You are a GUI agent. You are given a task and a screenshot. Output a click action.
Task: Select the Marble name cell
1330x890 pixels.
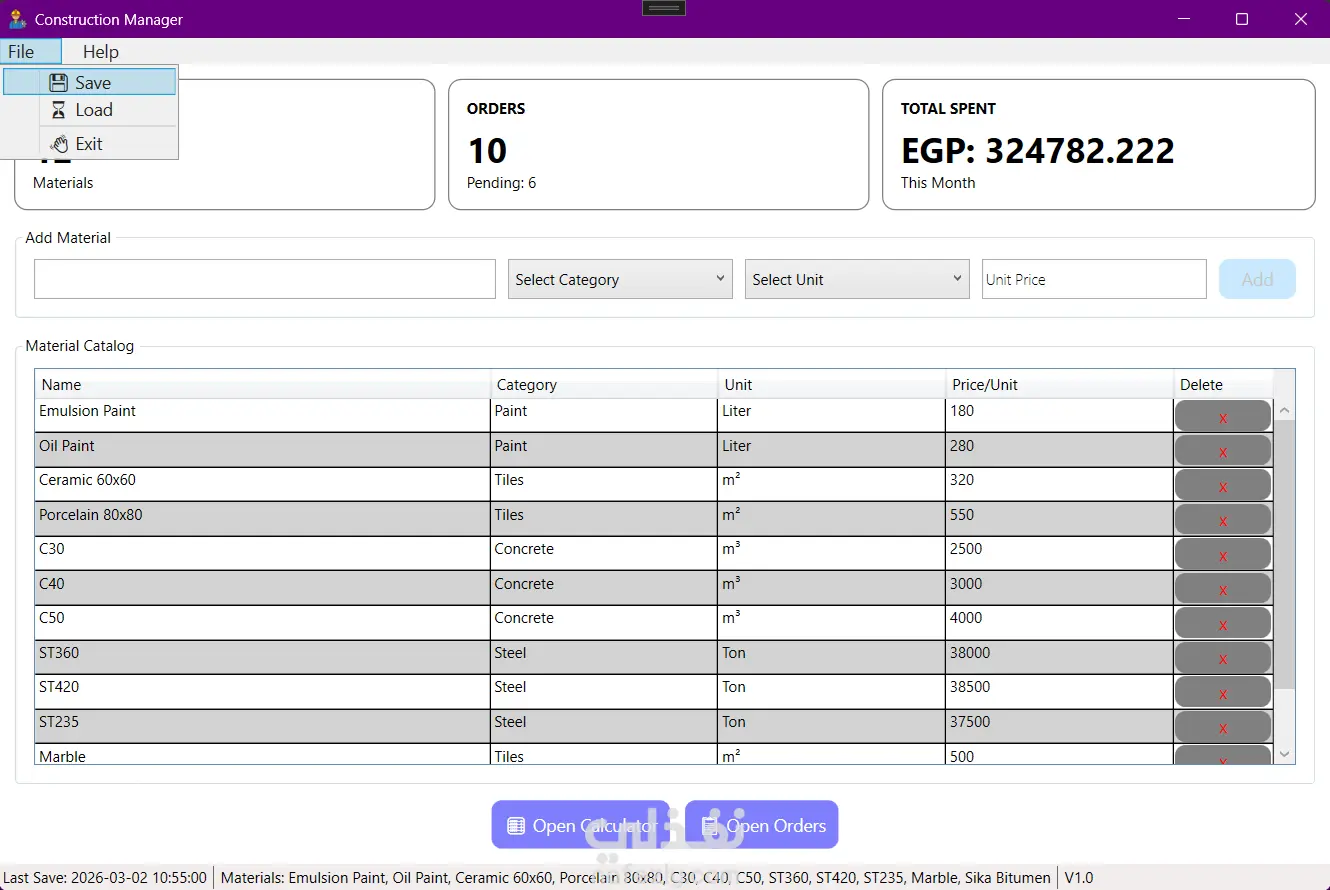click(263, 755)
